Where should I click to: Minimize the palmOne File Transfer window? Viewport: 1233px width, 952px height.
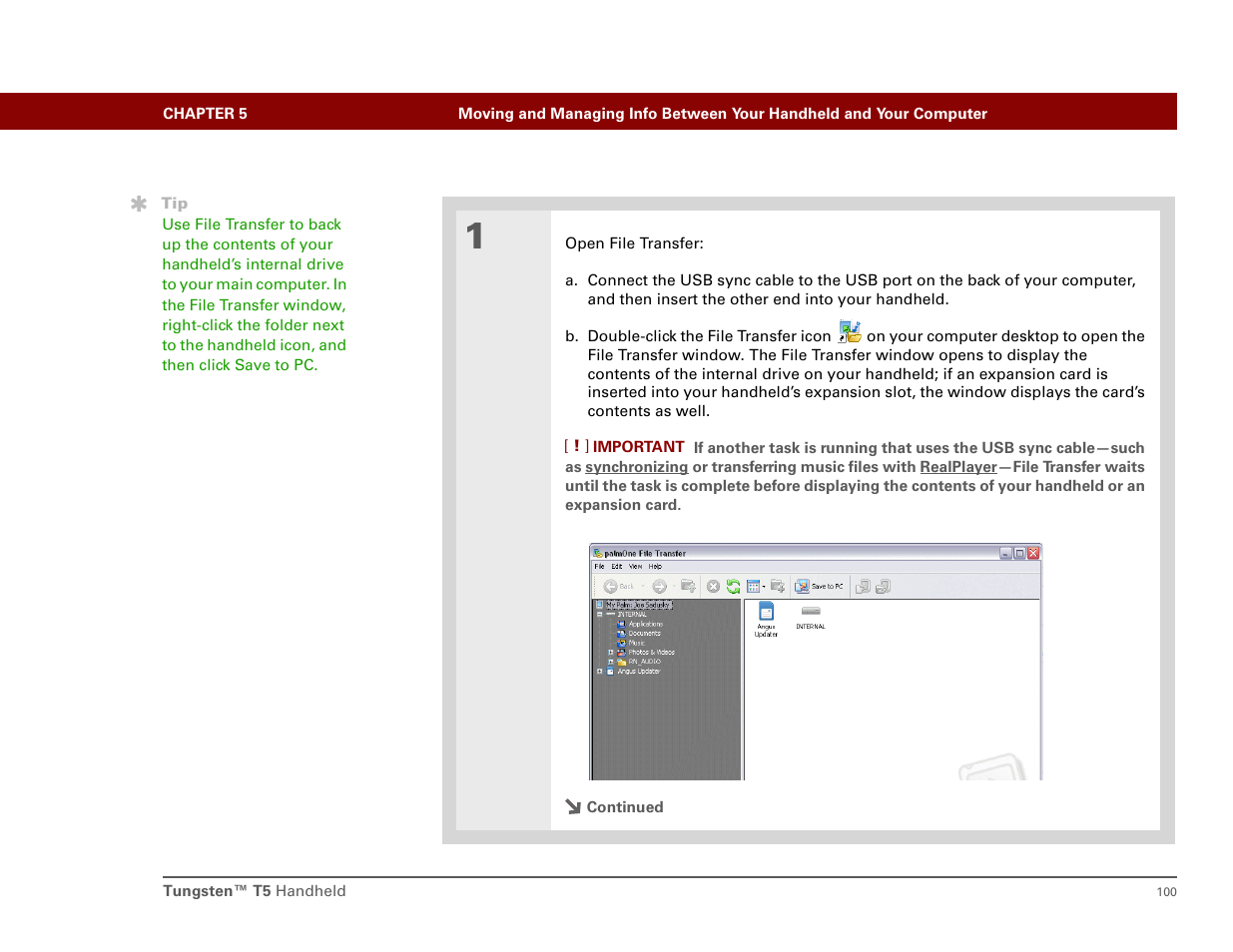(x=1005, y=553)
